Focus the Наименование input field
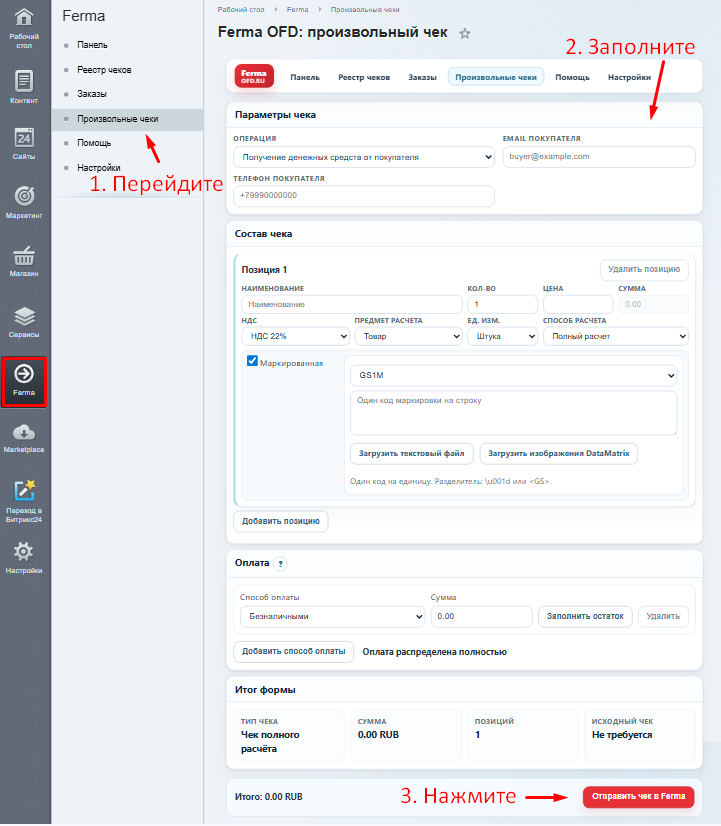Image resolution: width=721 pixels, height=826 pixels. pos(352,304)
